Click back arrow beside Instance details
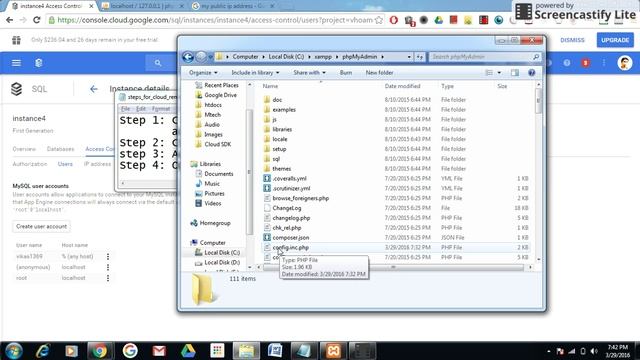This screenshot has width=640, height=360. 94,89
